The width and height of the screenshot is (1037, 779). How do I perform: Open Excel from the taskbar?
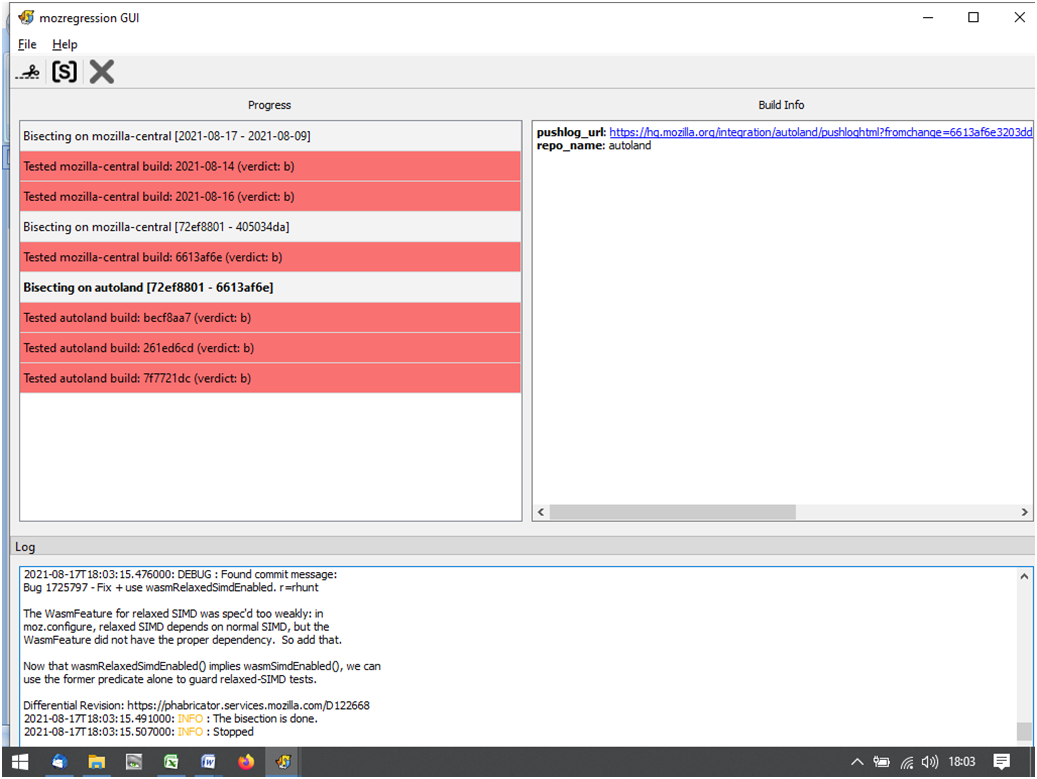click(171, 762)
